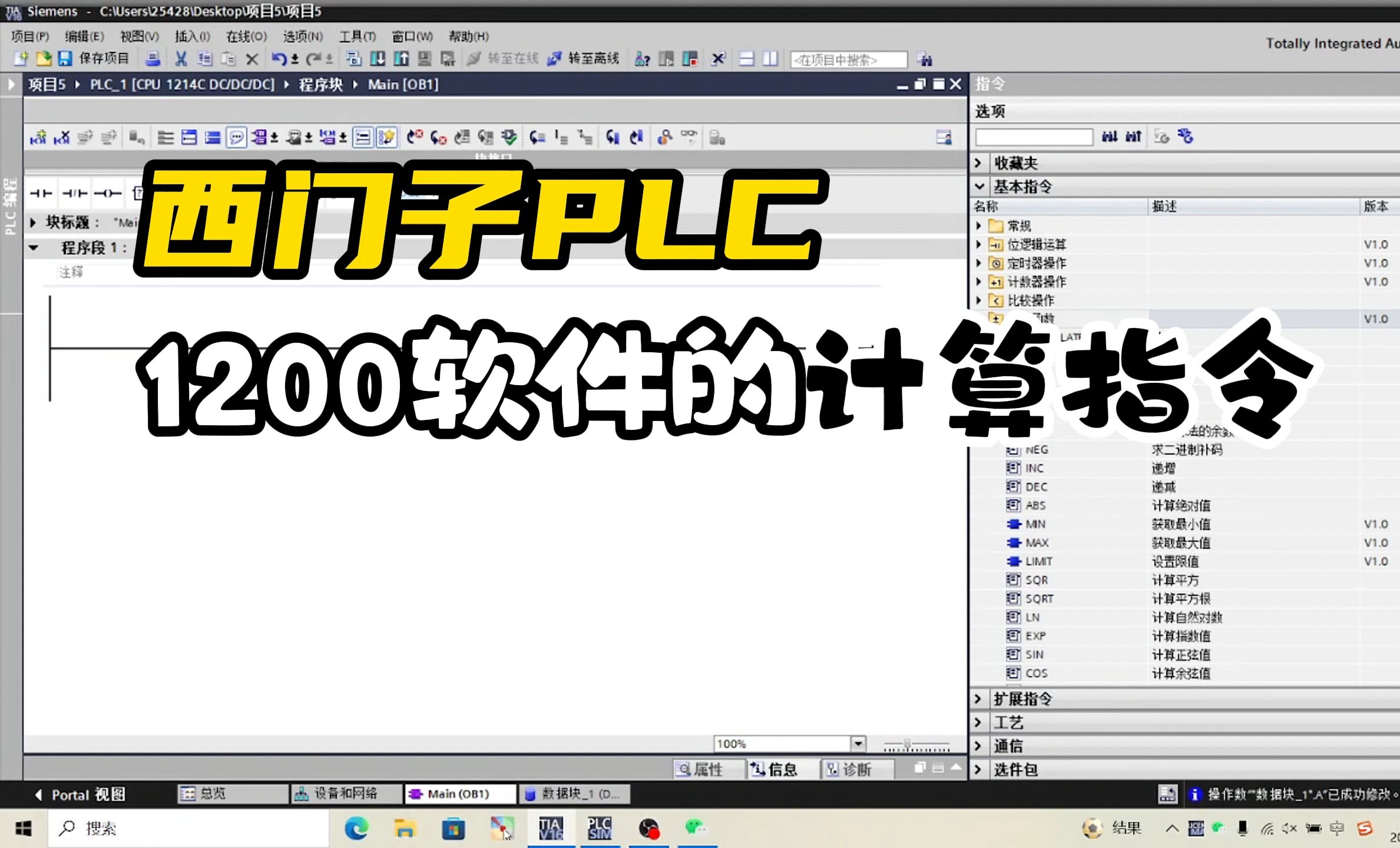The image size is (1400, 848).
Task: Click the open project folder icon
Action: pos(44,58)
